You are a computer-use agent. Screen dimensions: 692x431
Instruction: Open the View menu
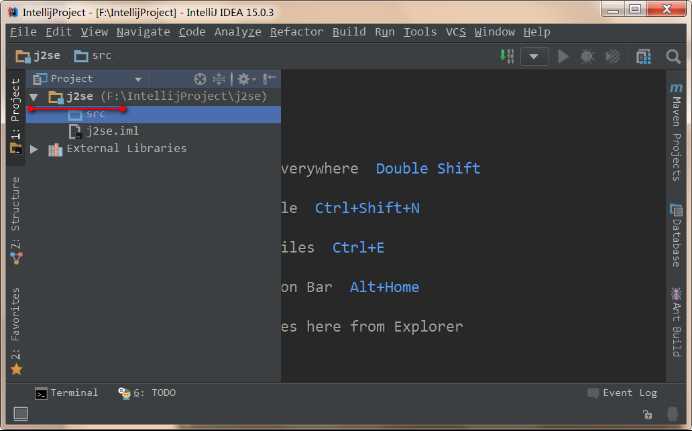94,32
